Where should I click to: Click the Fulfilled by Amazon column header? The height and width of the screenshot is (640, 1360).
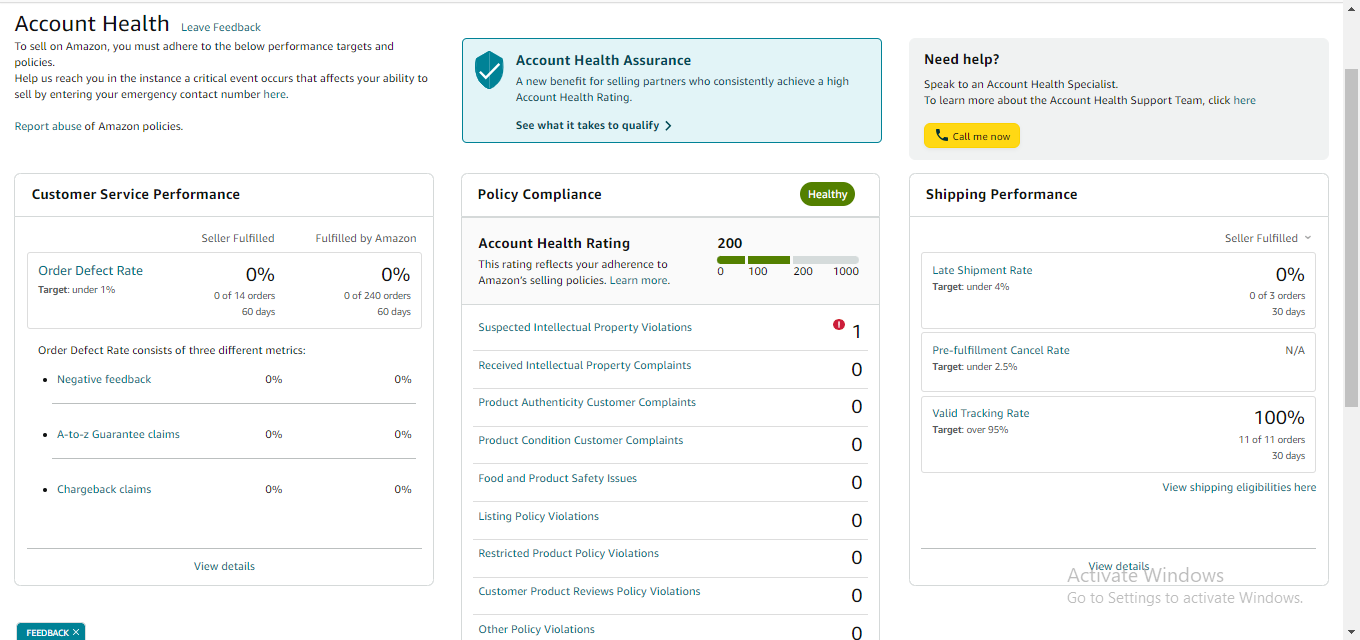tap(366, 239)
